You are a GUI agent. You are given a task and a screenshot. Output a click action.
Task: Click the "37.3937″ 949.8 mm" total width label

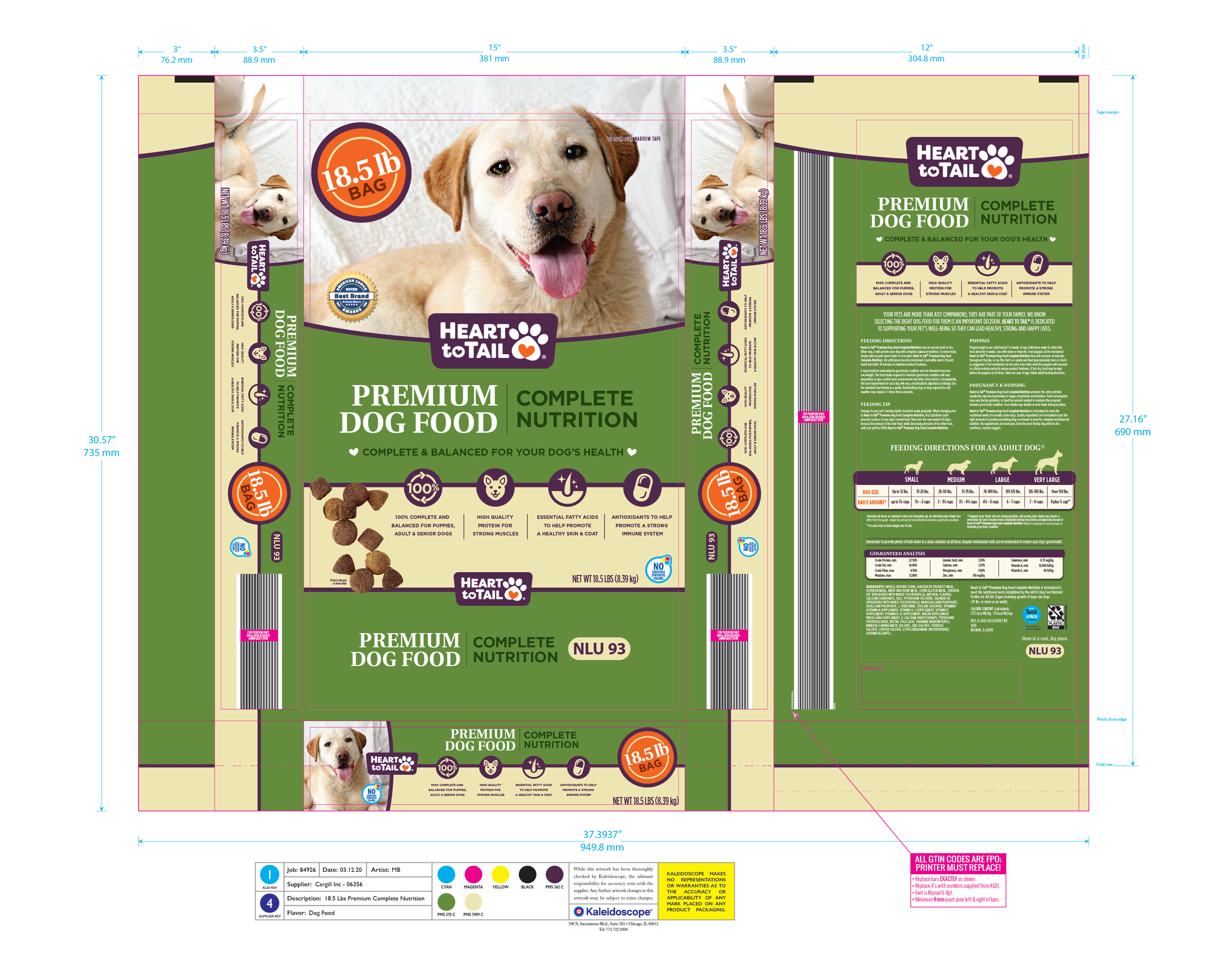pos(602,841)
